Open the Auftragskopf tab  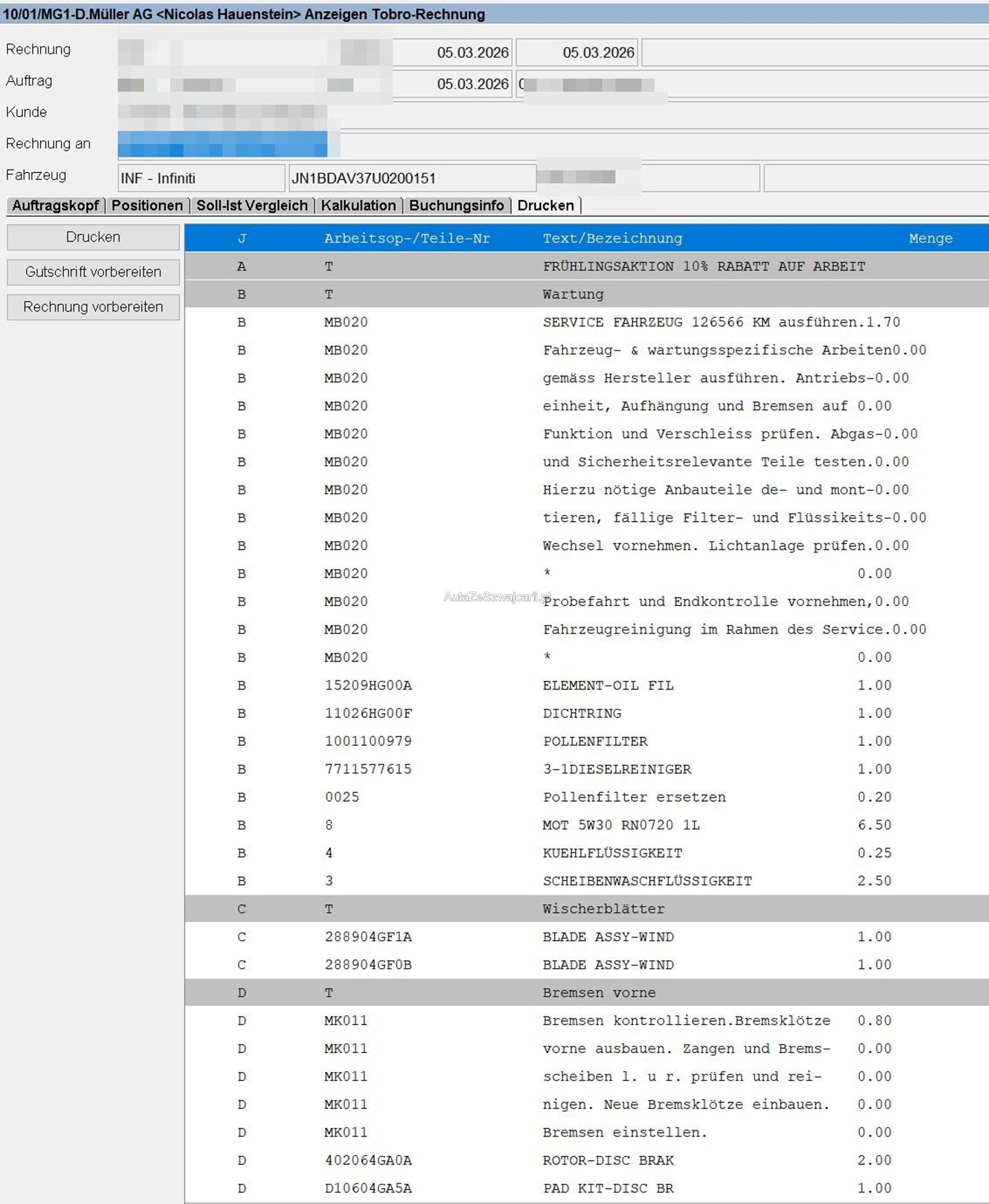(x=56, y=205)
